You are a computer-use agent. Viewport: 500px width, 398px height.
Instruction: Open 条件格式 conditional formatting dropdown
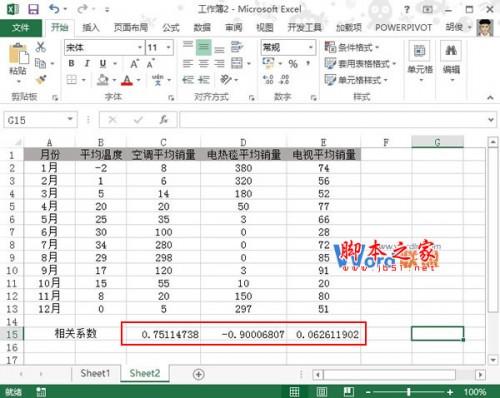click(352, 47)
